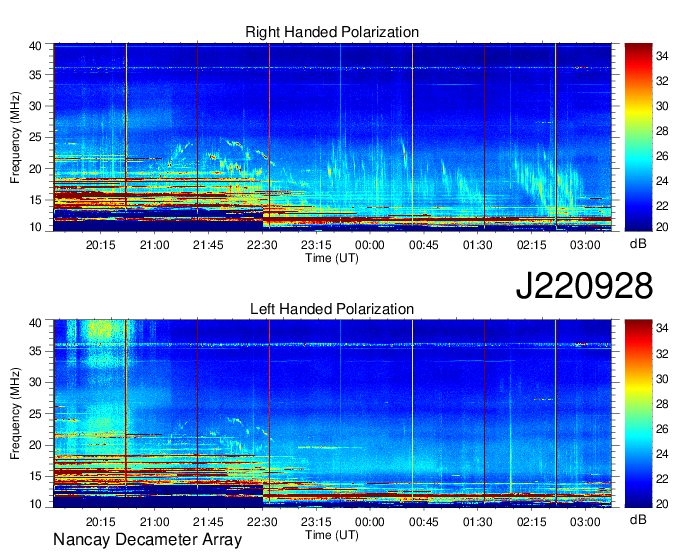
Task: Click 21:00 tick on Left Handed time axis
Action: click(154, 522)
